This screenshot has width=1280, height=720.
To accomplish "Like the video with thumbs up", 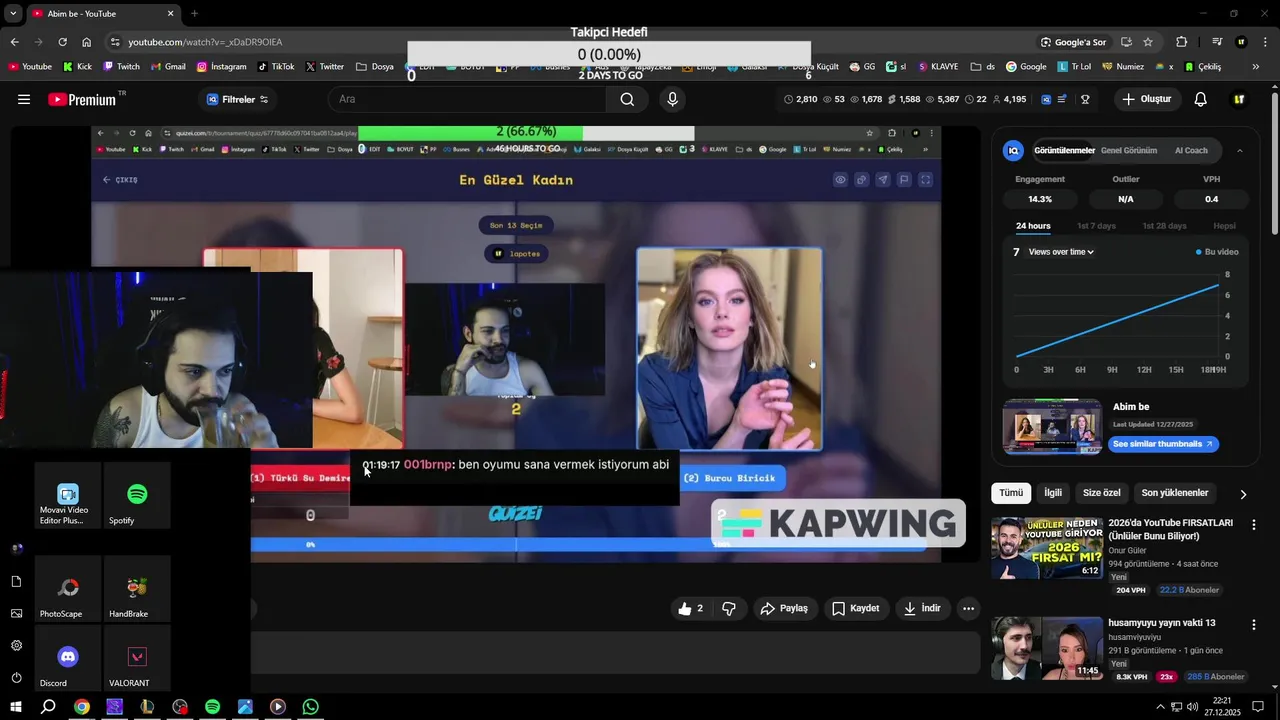I will pos(691,608).
